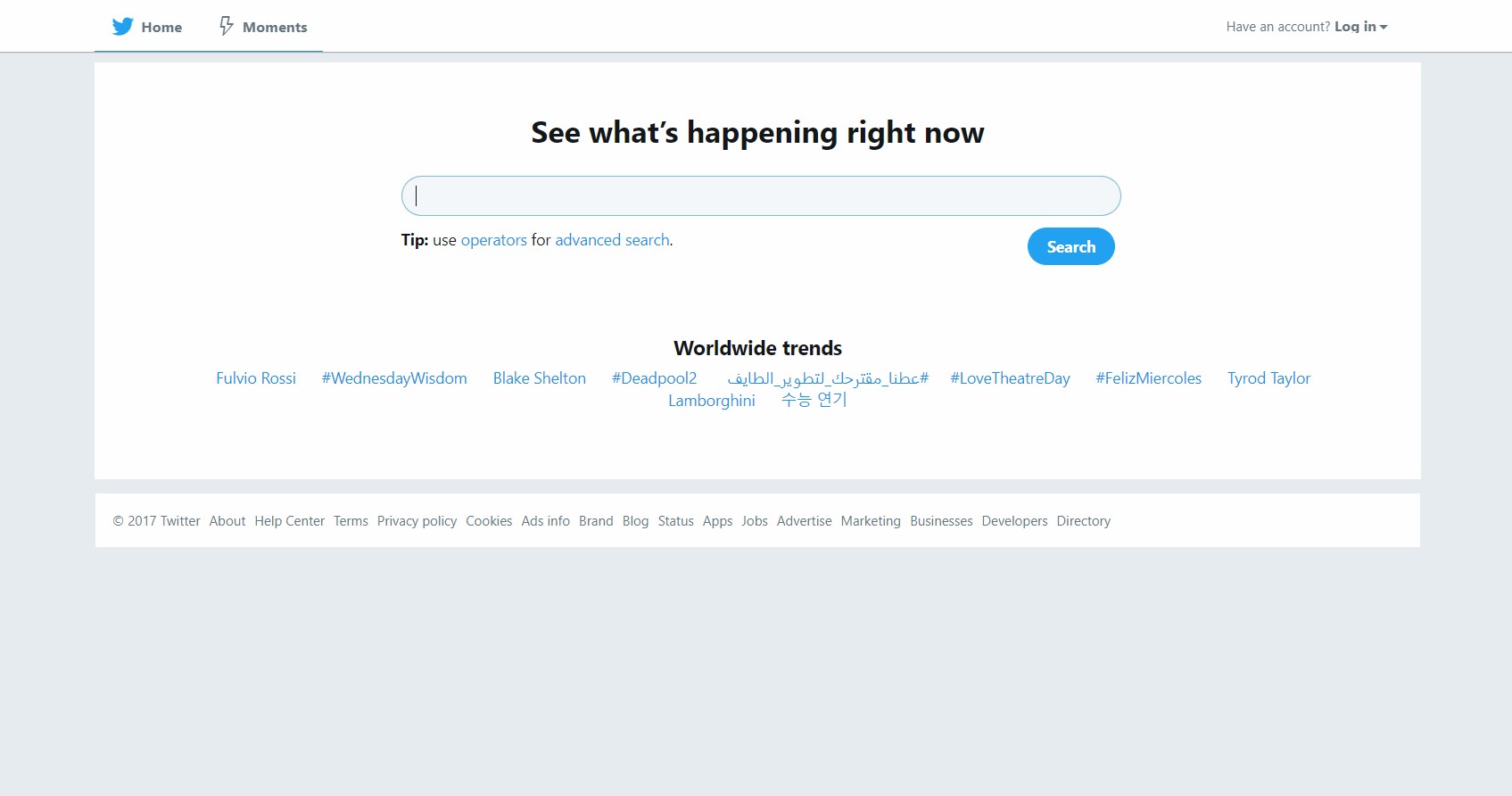Go to the Home tab

pyautogui.click(x=147, y=27)
